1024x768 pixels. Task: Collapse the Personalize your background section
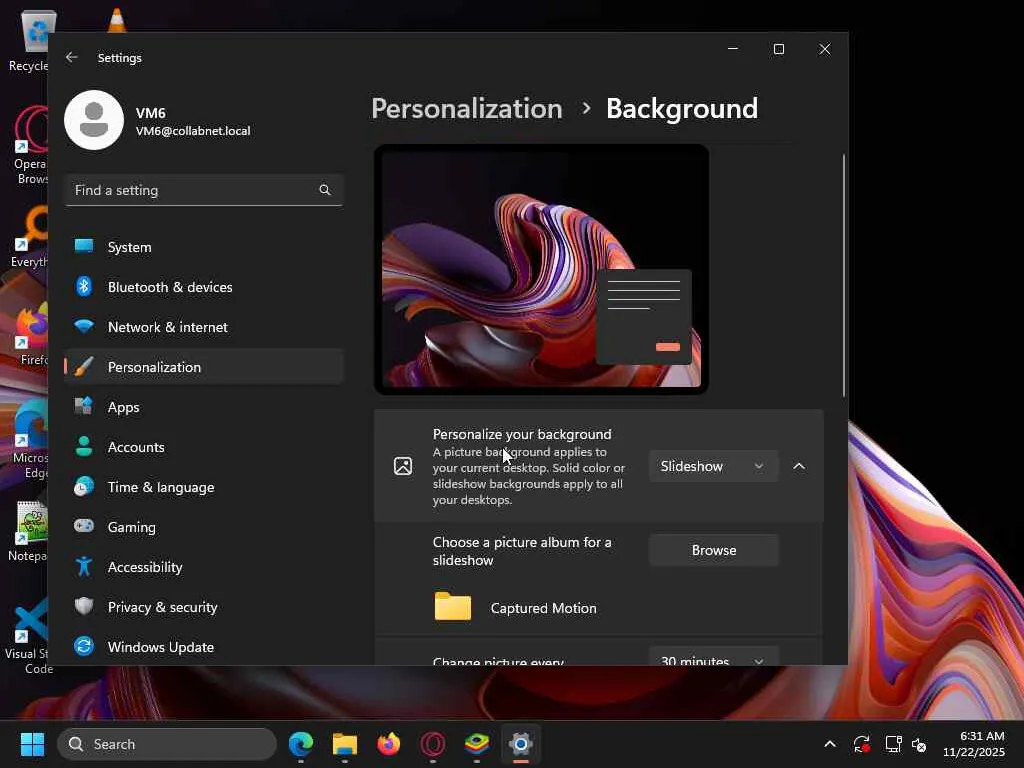799,466
